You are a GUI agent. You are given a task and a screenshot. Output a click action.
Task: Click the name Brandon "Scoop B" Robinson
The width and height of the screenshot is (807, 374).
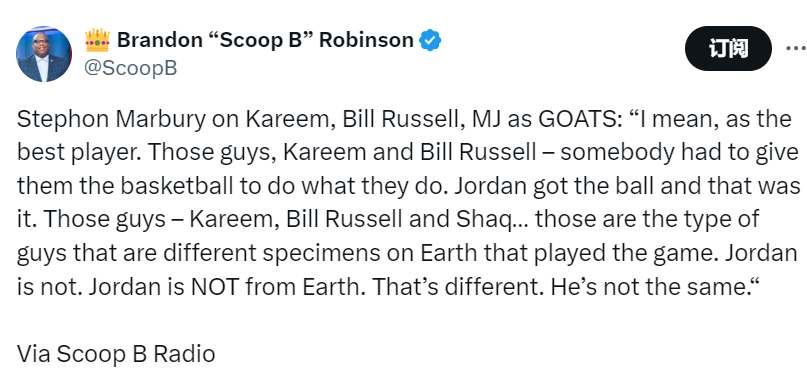point(265,40)
